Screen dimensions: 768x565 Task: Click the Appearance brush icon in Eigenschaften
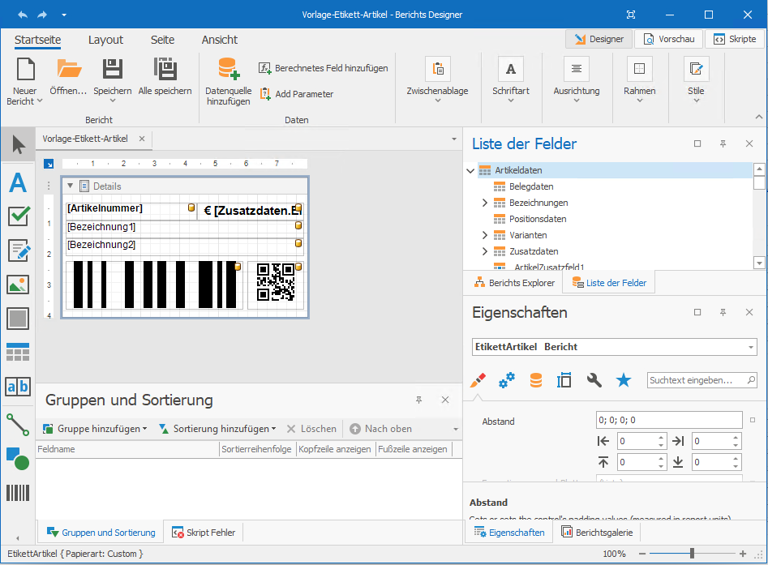[x=478, y=380]
